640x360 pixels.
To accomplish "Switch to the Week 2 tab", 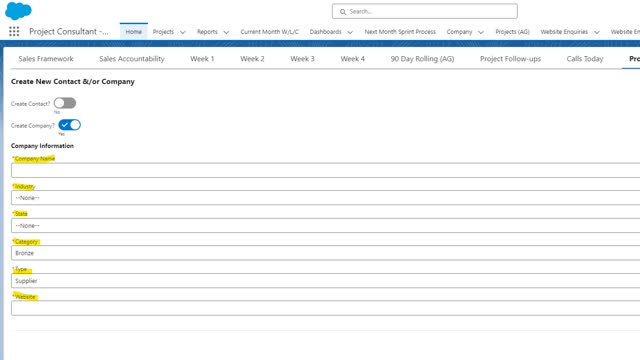I will [252, 59].
